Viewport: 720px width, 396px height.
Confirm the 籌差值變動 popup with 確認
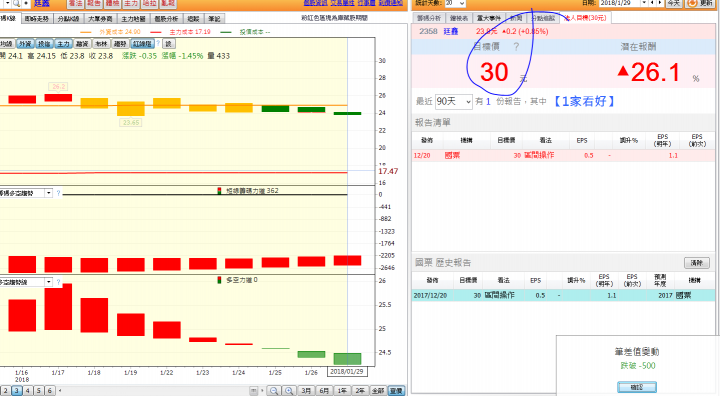(x=637, y=387)
